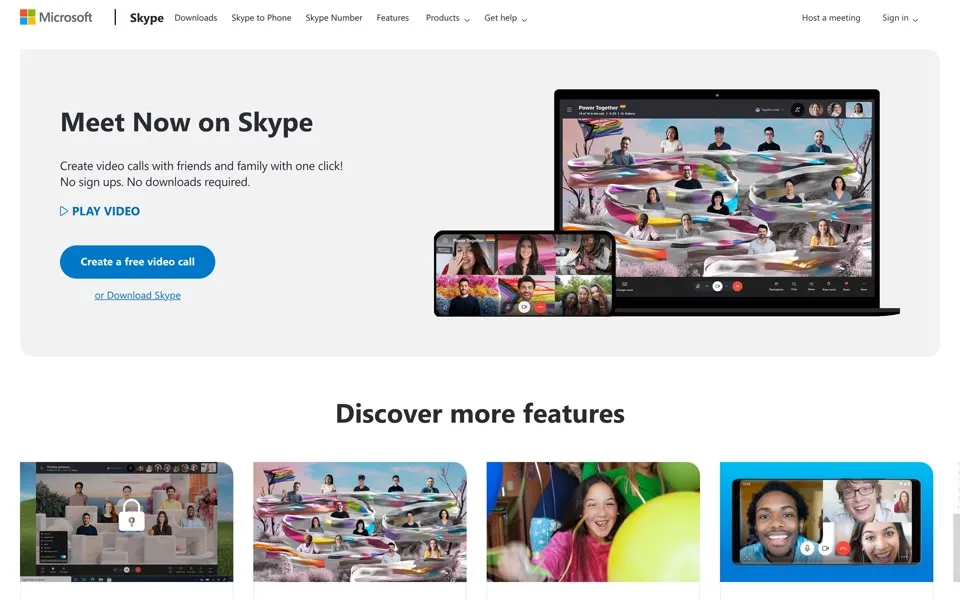This screenshot has height=600, width=960.
Task: Click the red hang-up icon on phone card
Action: pos(843,549)
